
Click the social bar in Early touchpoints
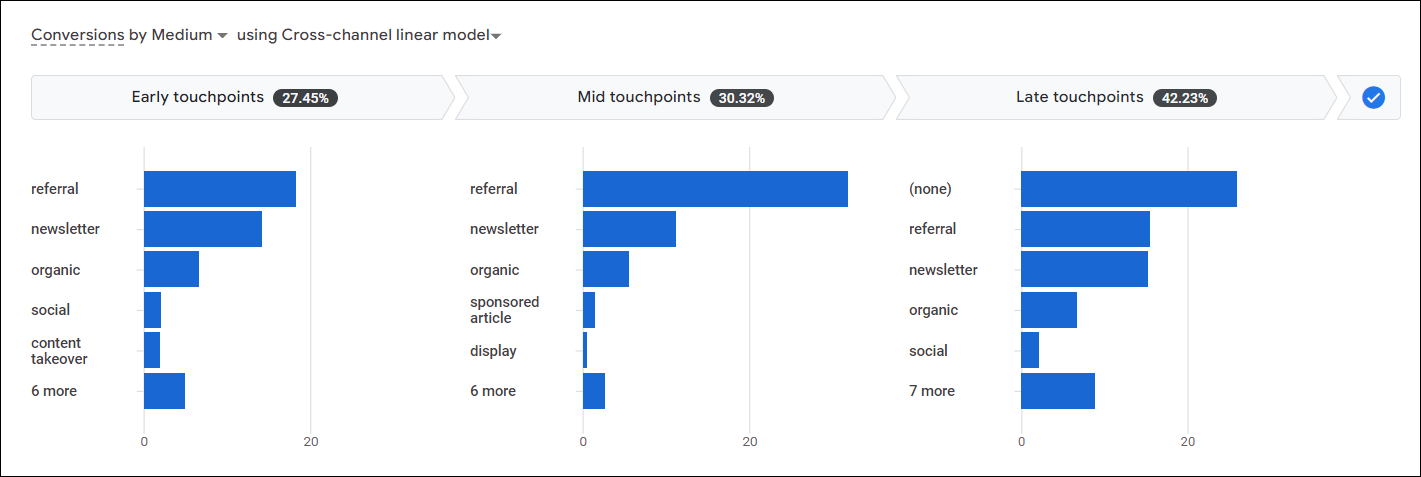[152, 310]
